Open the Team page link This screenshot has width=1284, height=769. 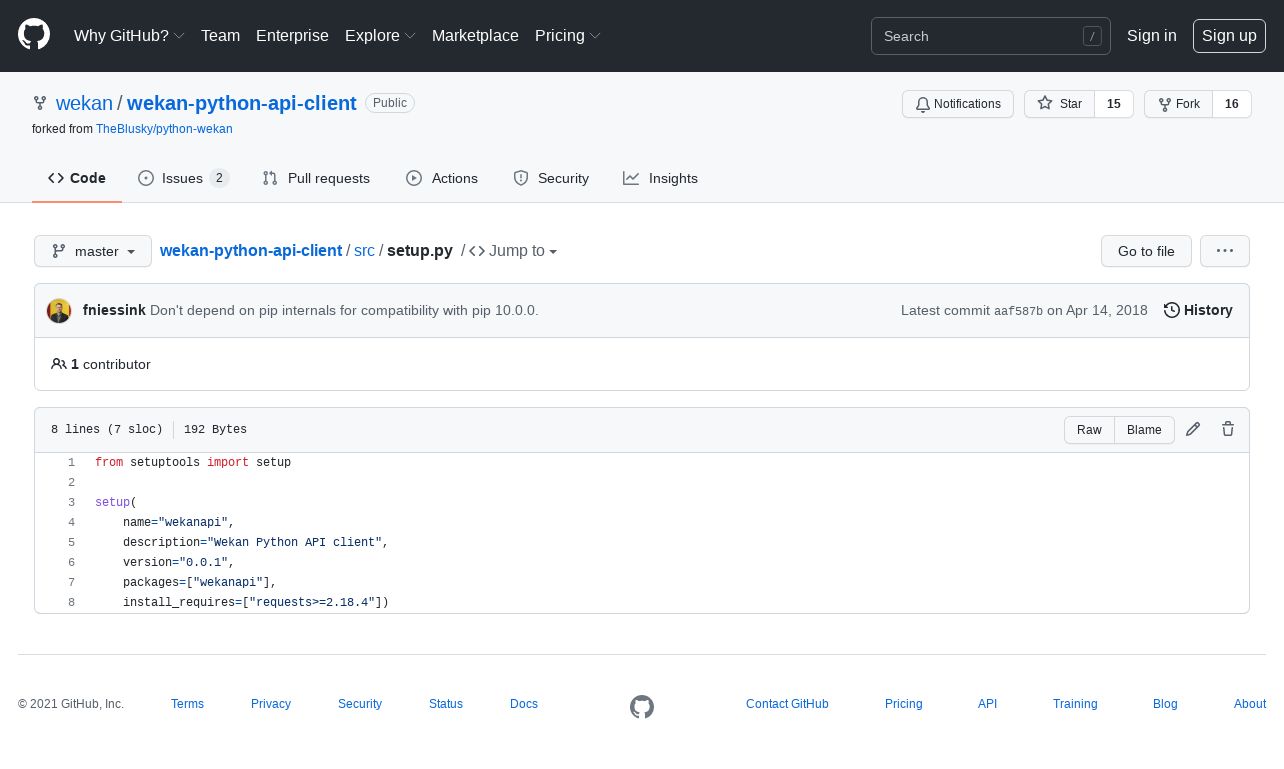pos(220,36)
